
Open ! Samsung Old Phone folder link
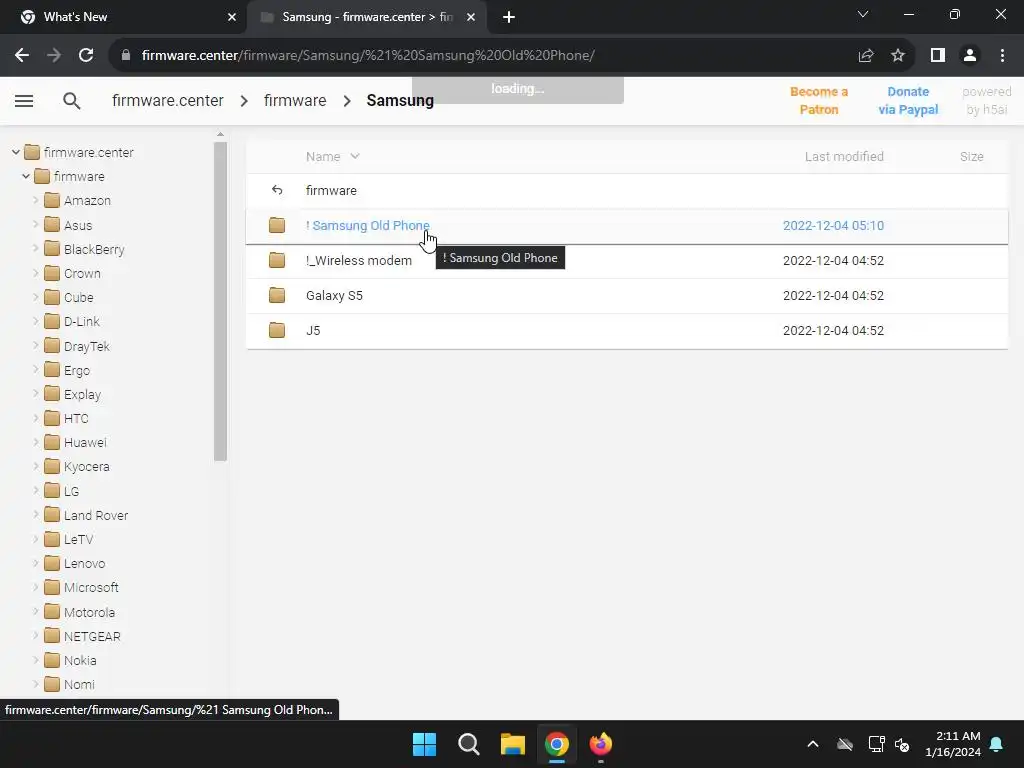pyautogui.click(x=368, y=225)
